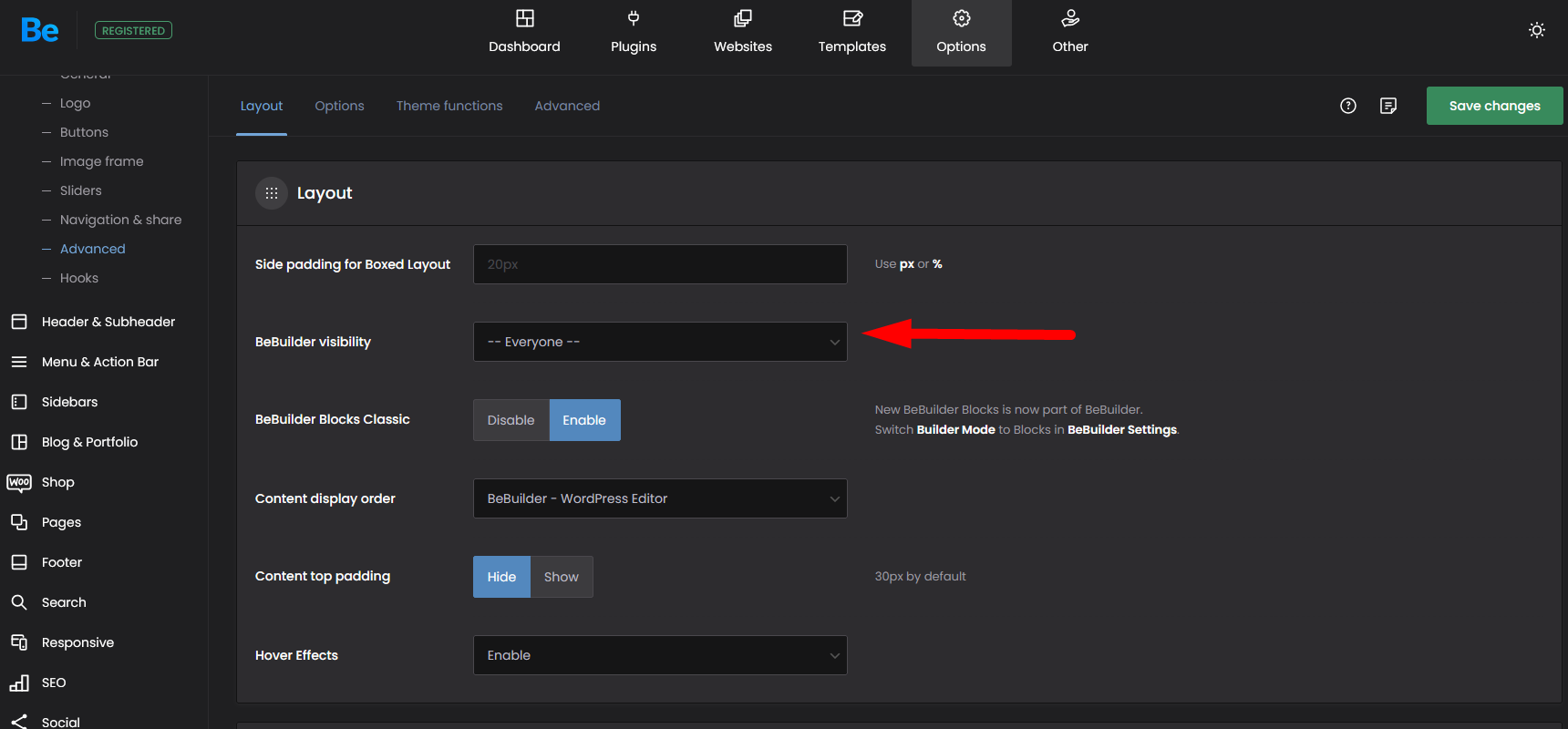The height and width of the screenshot is (729, 1568).
Task: Click 'Switch Builder Mode to Blocks' hint text
Action: coord(1026,430)
